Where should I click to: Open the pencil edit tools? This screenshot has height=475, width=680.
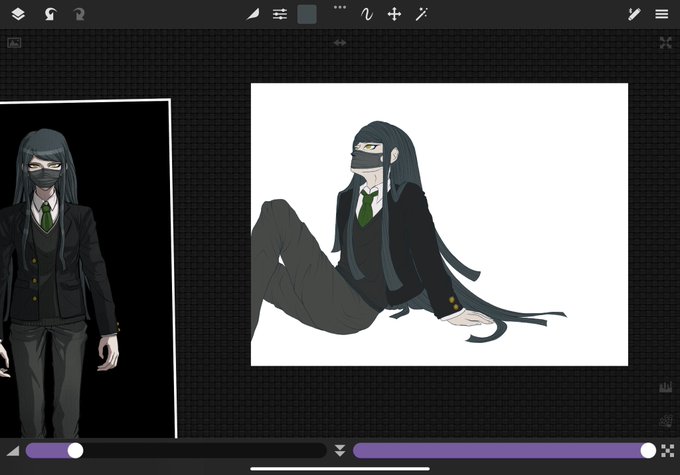click(x=634, y=14)
